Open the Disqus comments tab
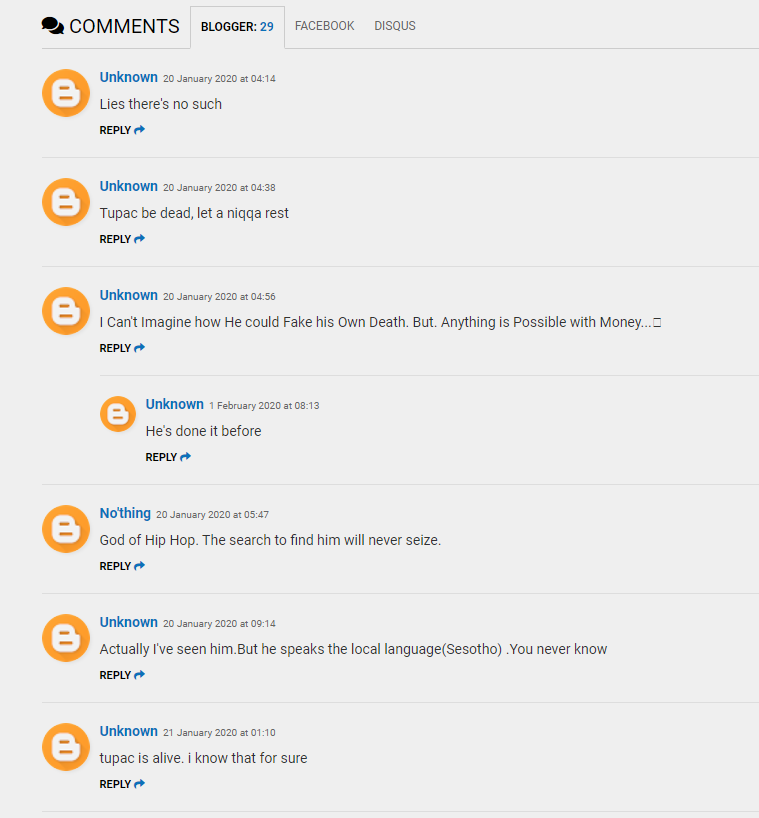759x818 pixels. click(x=395, y=26)
